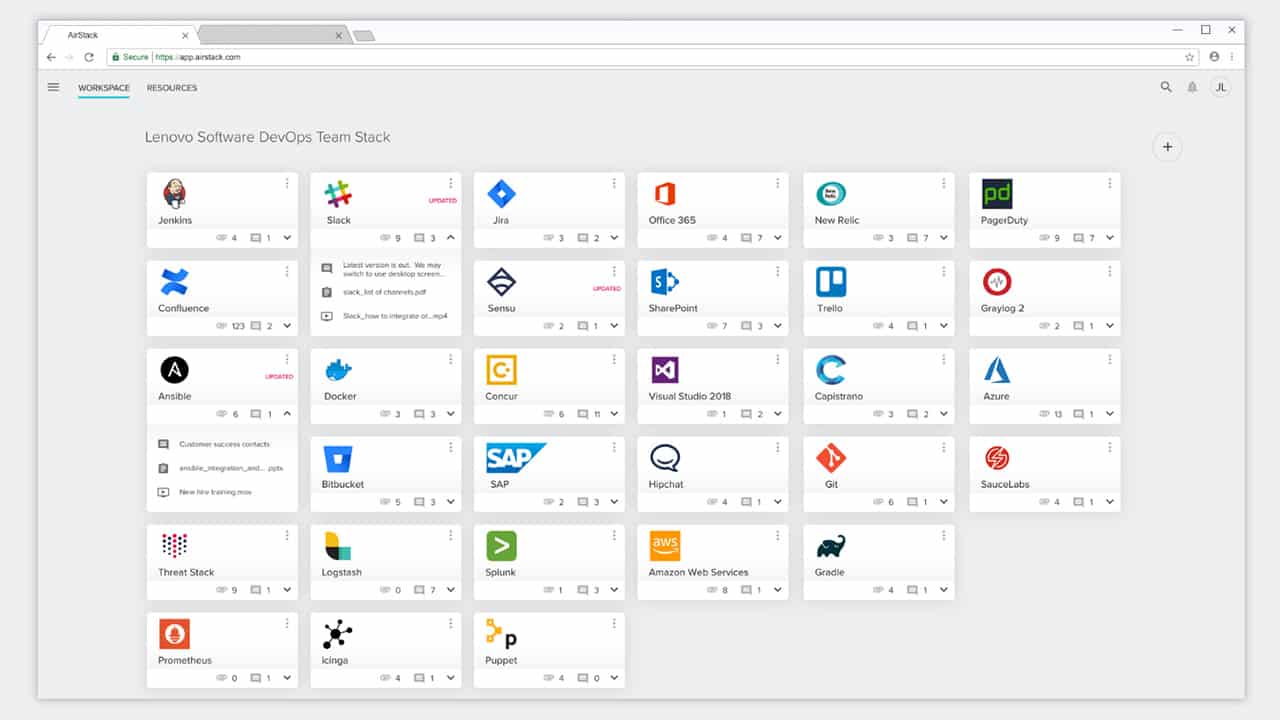Open the Trello card icon
This screenshot has width=1280, height=720.
pyautogui.click(x=831, y=282)
